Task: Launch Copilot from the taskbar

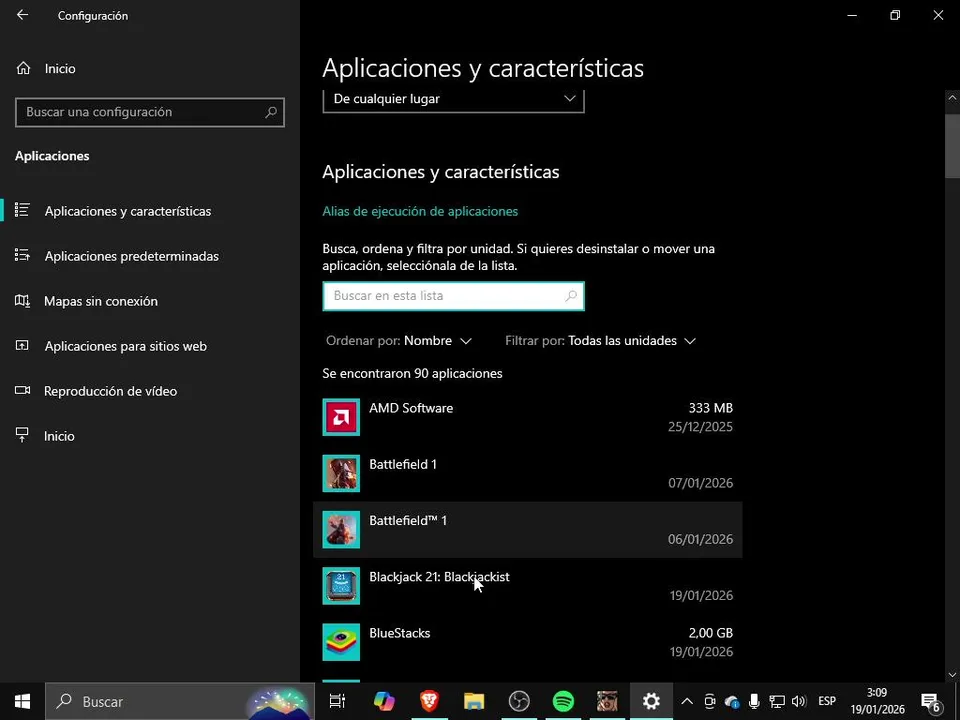Action: coord(384,702)
